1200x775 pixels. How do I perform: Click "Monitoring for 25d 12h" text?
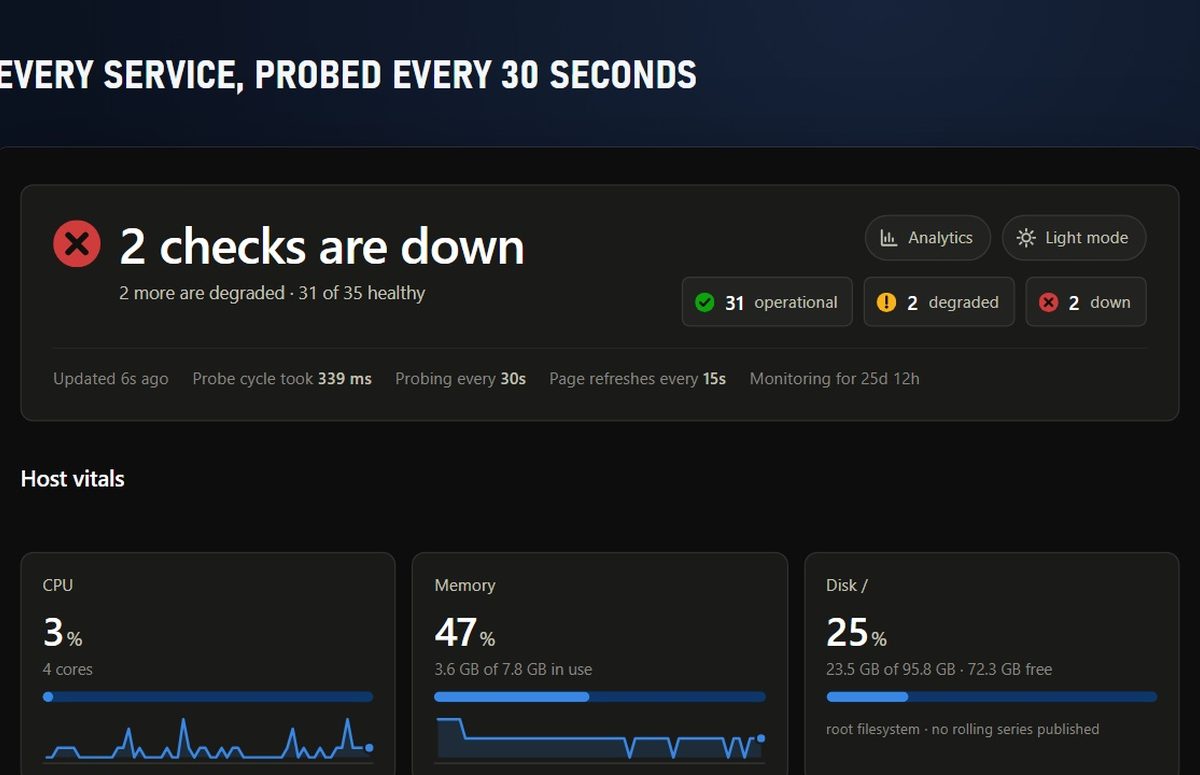835,379
